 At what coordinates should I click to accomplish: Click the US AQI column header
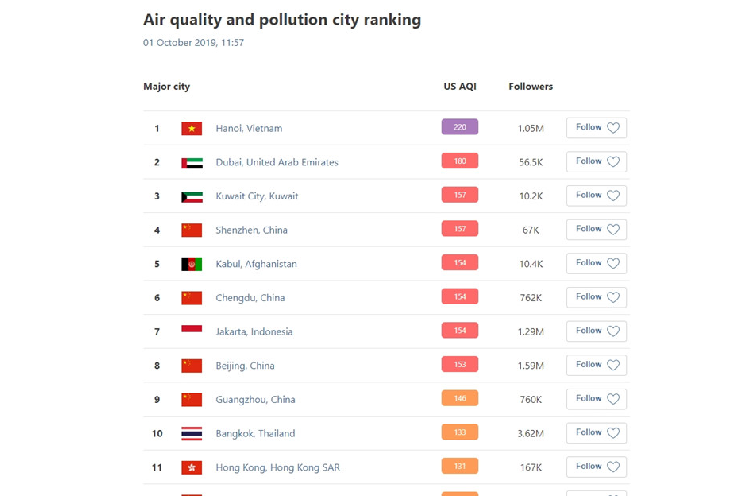tap(460, 87)
